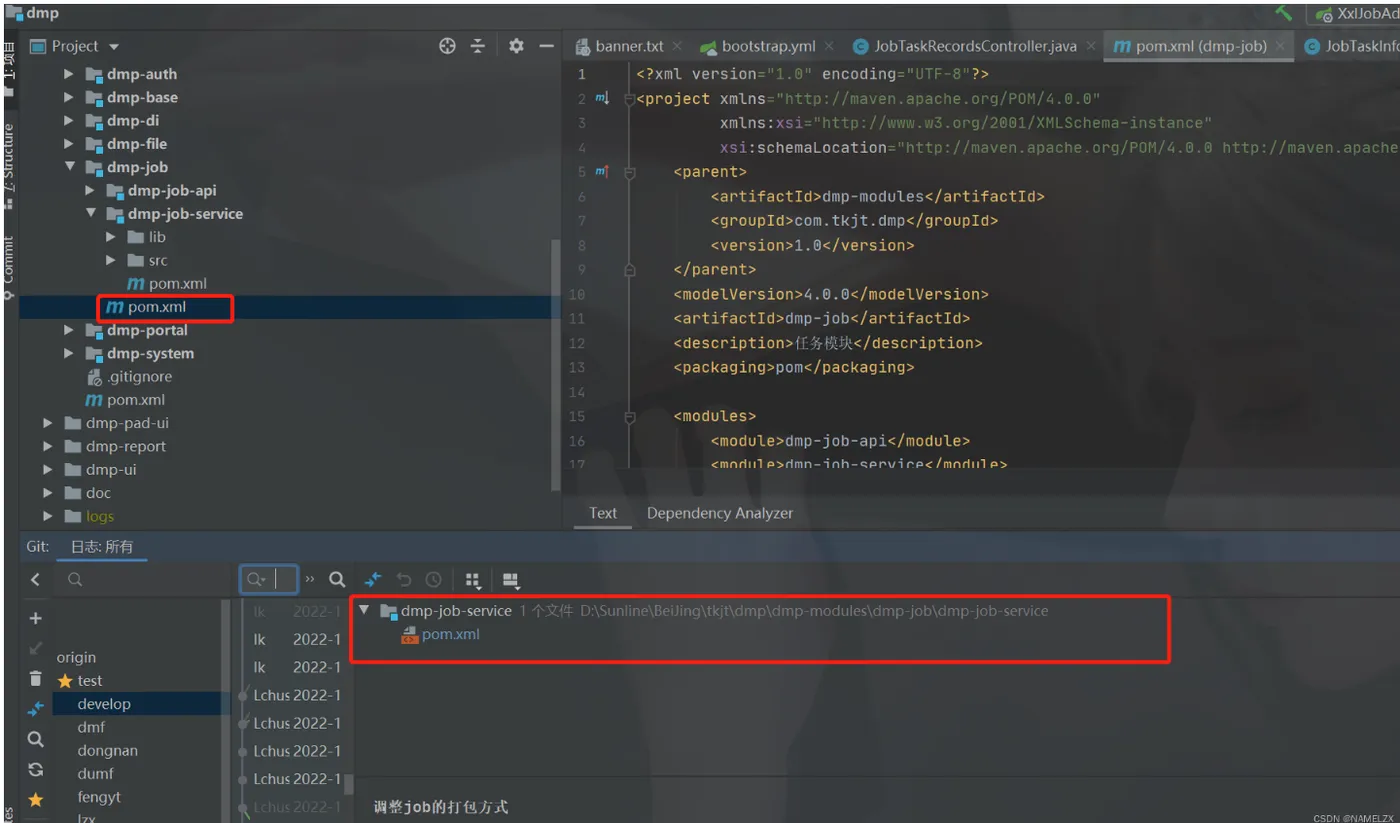Click the locate (Select Opened File) crosshair icon

click(x=447, y=46)
